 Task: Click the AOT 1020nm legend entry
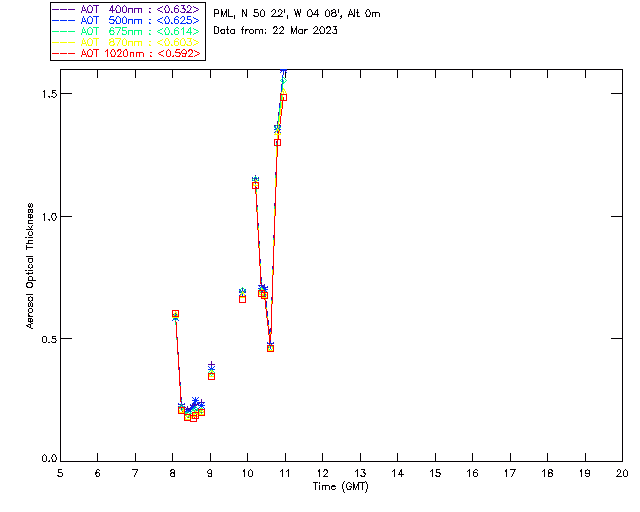pyautogui.click(x=126, y=53)
